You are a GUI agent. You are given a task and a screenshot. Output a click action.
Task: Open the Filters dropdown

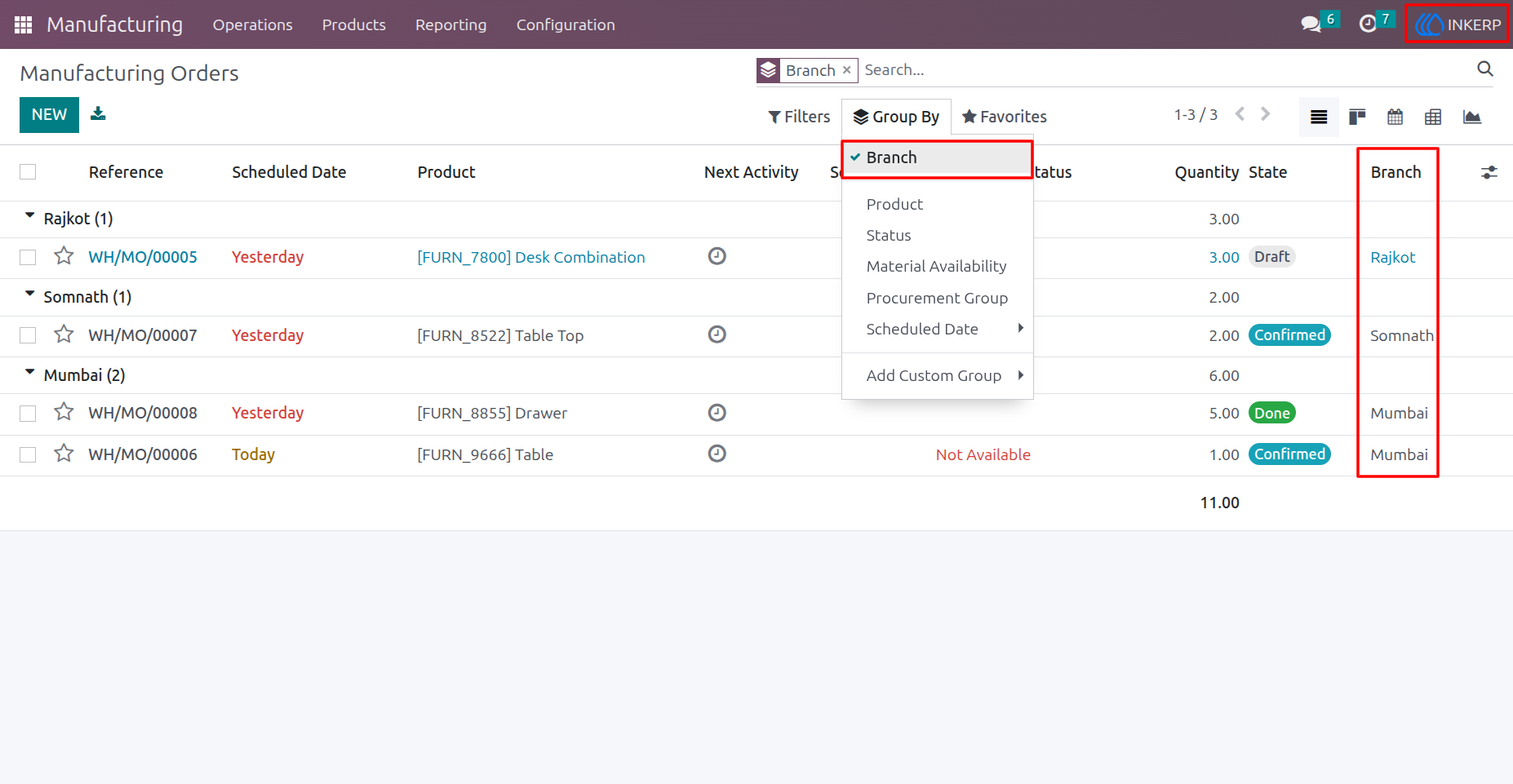coord(799,117)
